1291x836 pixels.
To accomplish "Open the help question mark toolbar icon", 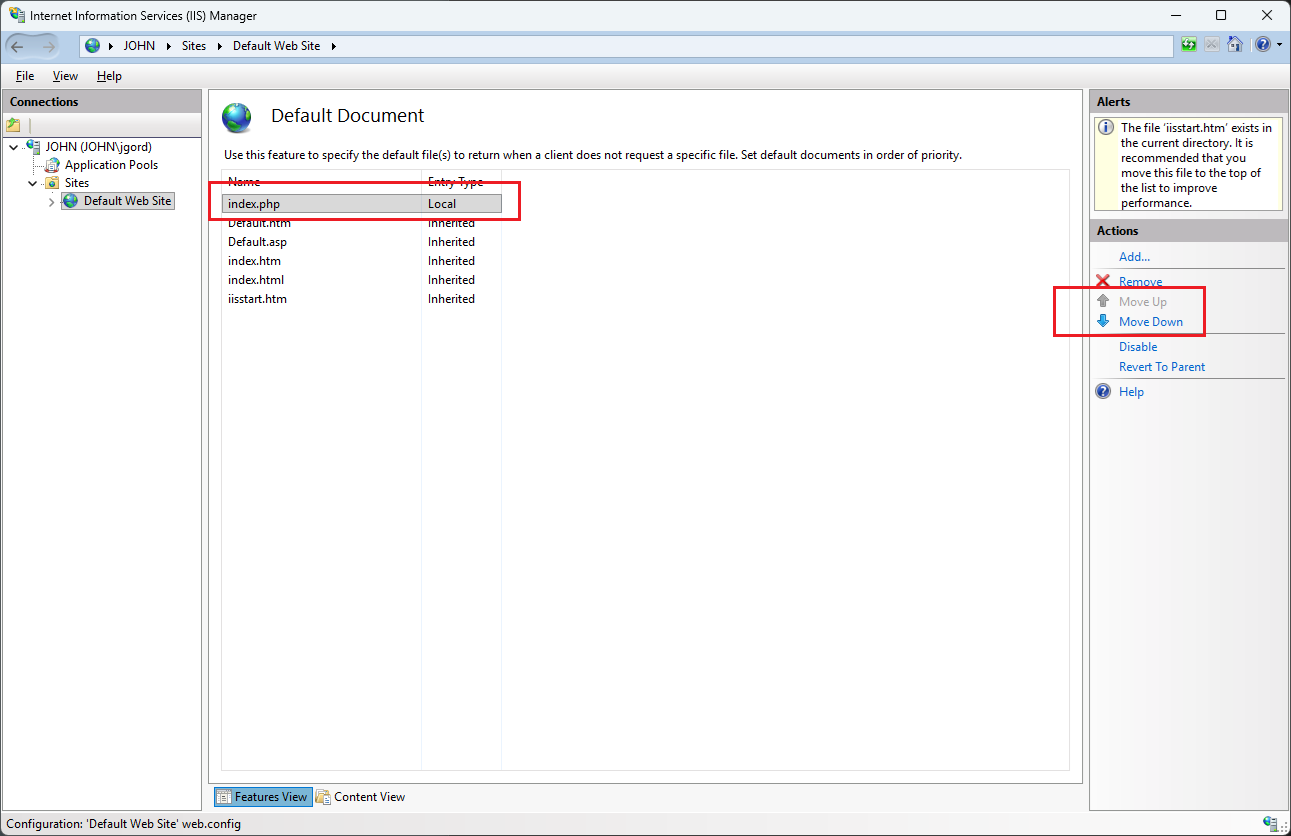I will pyautogui.click(x=1263, y=45).
